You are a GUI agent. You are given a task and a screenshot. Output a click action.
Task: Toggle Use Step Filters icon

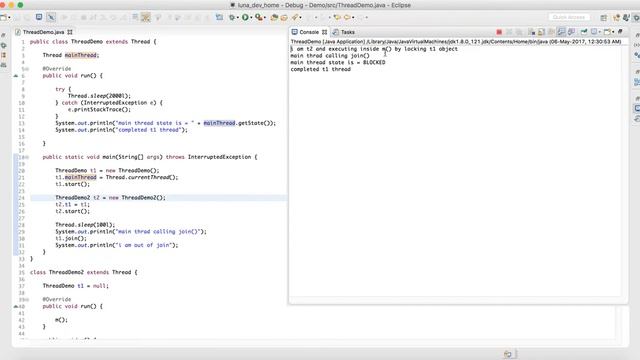point(145,17)
